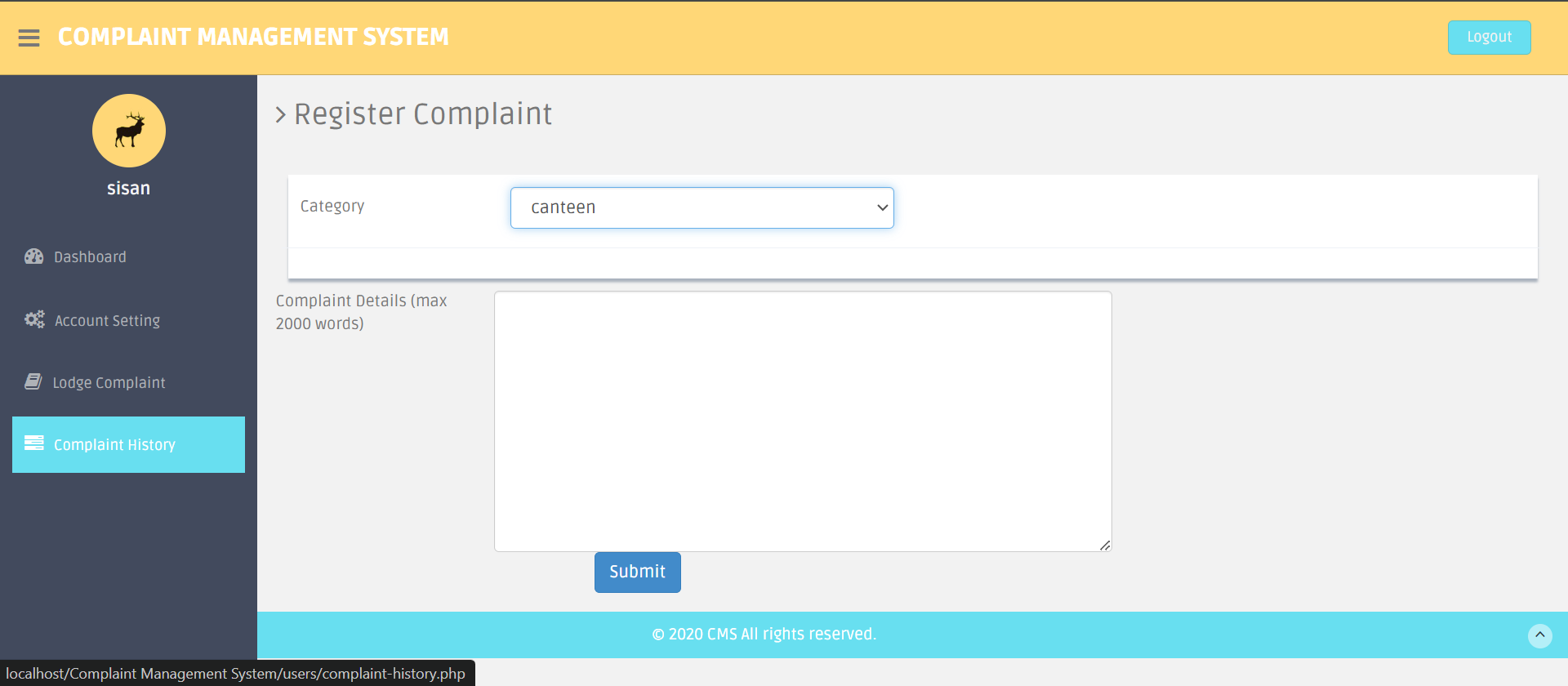Open Complaint History menu item

click(115, 445)
